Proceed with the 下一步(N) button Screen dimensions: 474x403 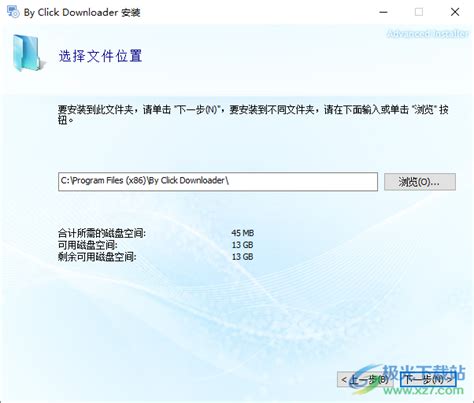coord(428,379)
